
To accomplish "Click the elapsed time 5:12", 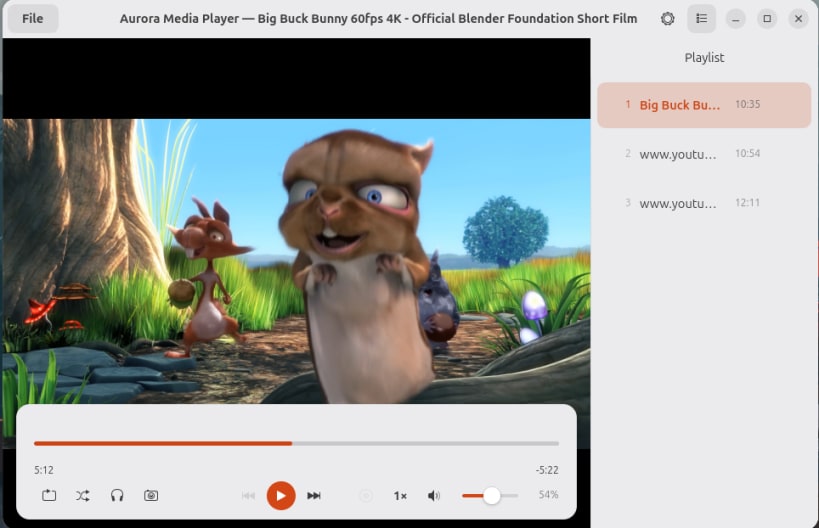I will click(44, 470).
